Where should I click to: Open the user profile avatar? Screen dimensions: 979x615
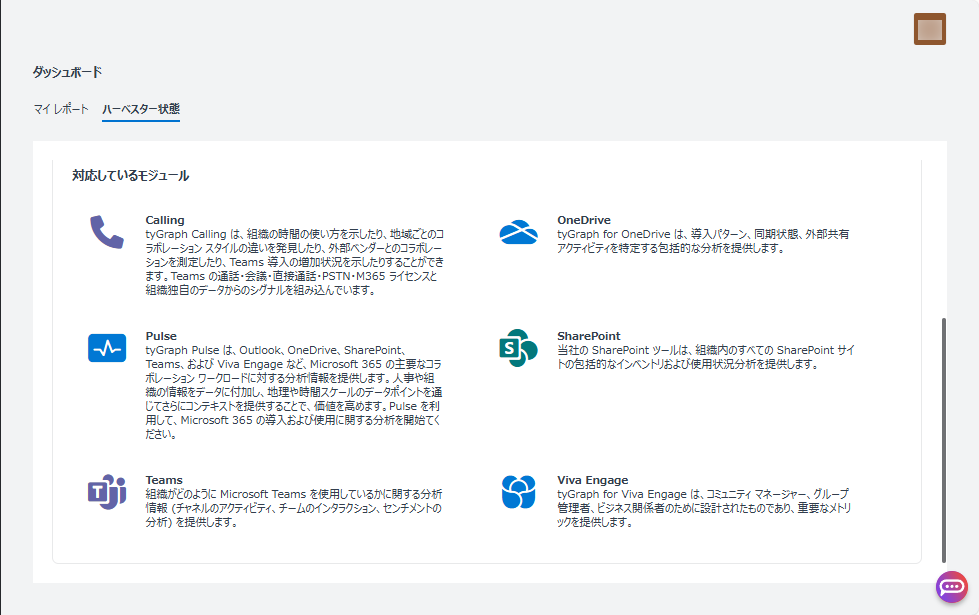coord(930,29)
